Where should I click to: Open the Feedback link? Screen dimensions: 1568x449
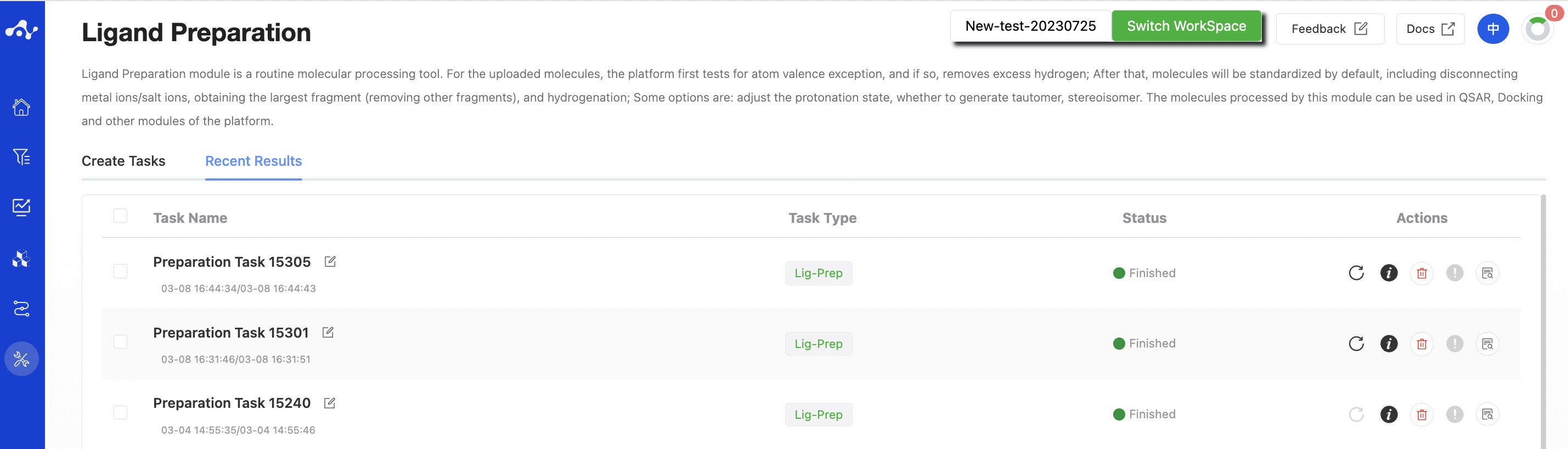[1330, 29]
